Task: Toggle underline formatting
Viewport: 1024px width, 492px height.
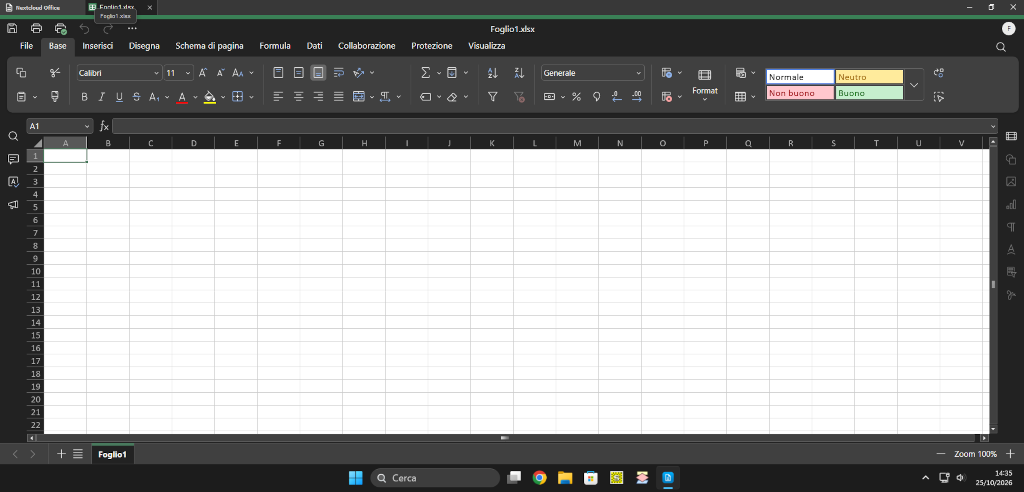Action: (119, 97)
